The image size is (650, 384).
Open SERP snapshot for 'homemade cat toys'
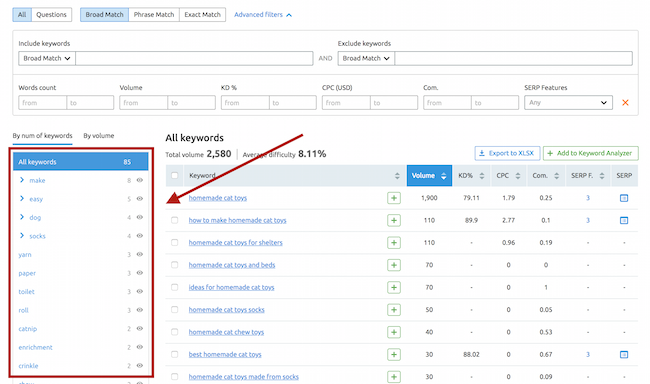624,198
